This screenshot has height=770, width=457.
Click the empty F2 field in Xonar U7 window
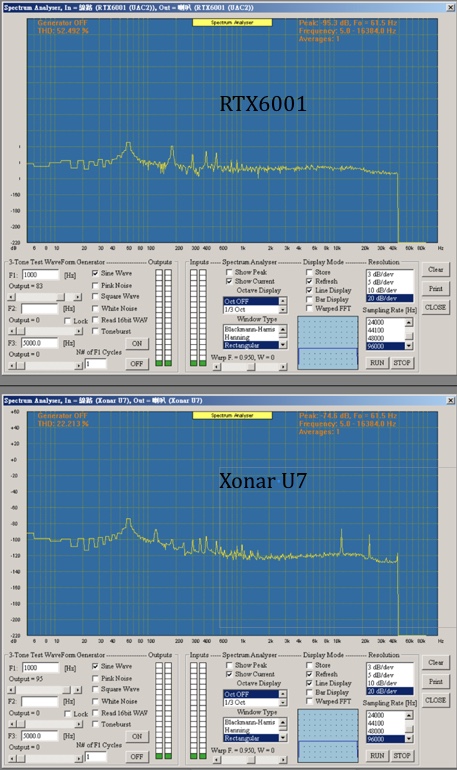point(40,702)
